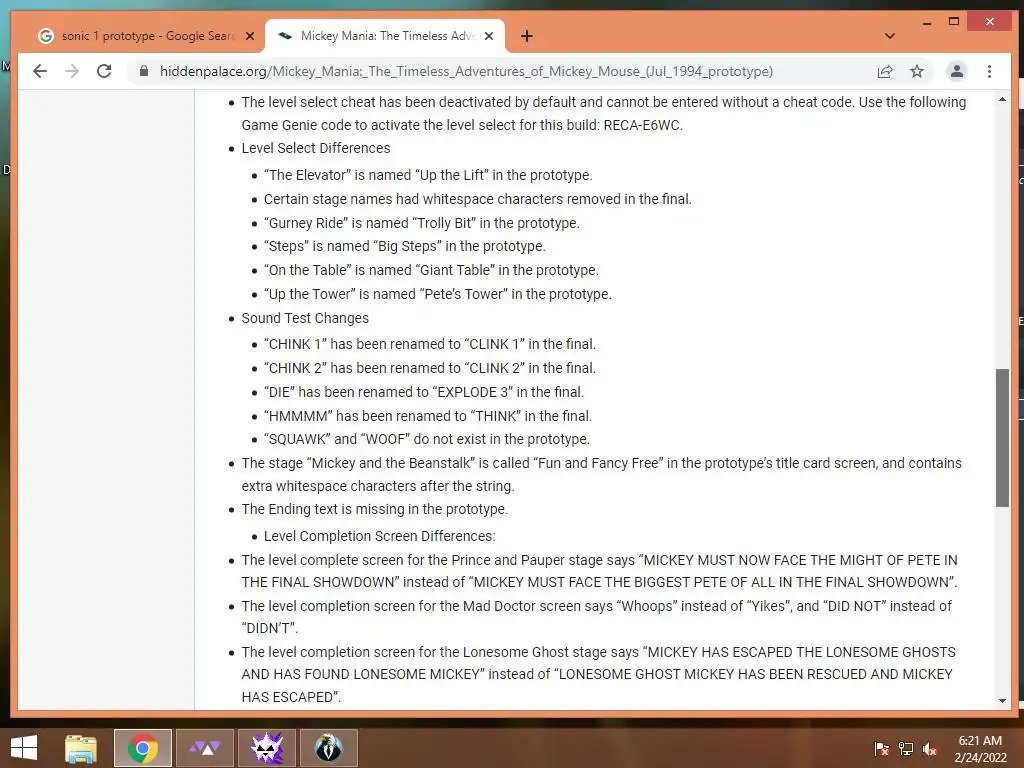Click the forward navigation arrow
Viewport: 1024px width, 768px height.
point(72,71)
